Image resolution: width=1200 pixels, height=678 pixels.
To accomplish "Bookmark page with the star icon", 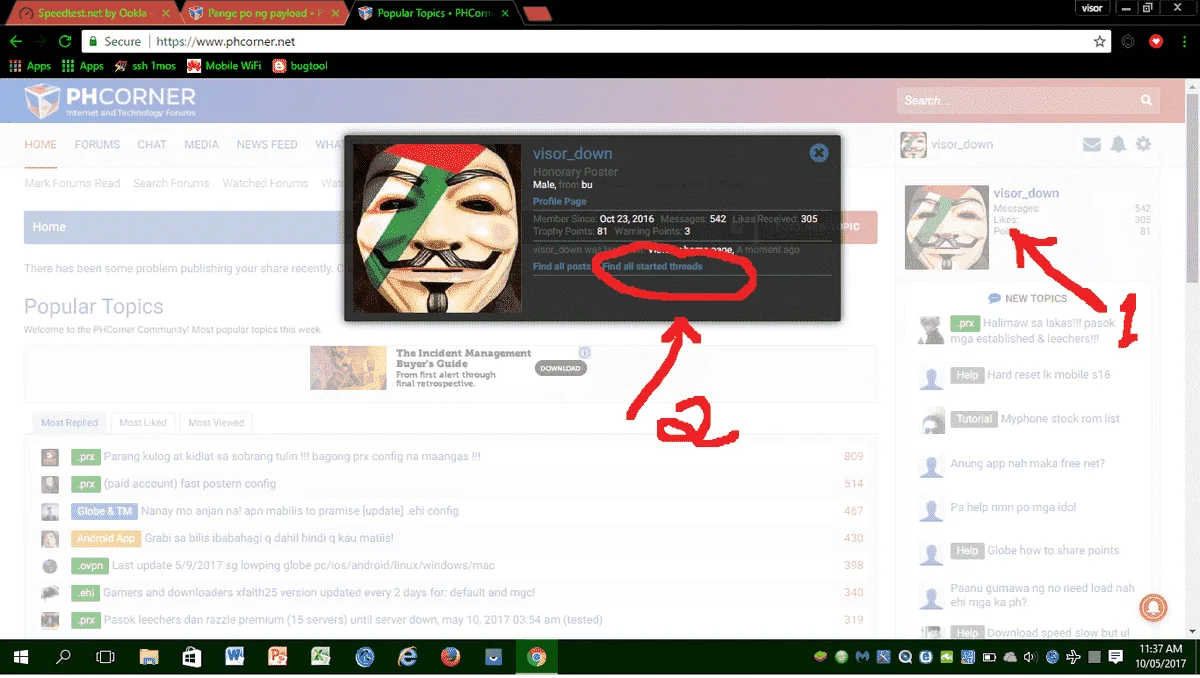I will tap(1100, 42).
